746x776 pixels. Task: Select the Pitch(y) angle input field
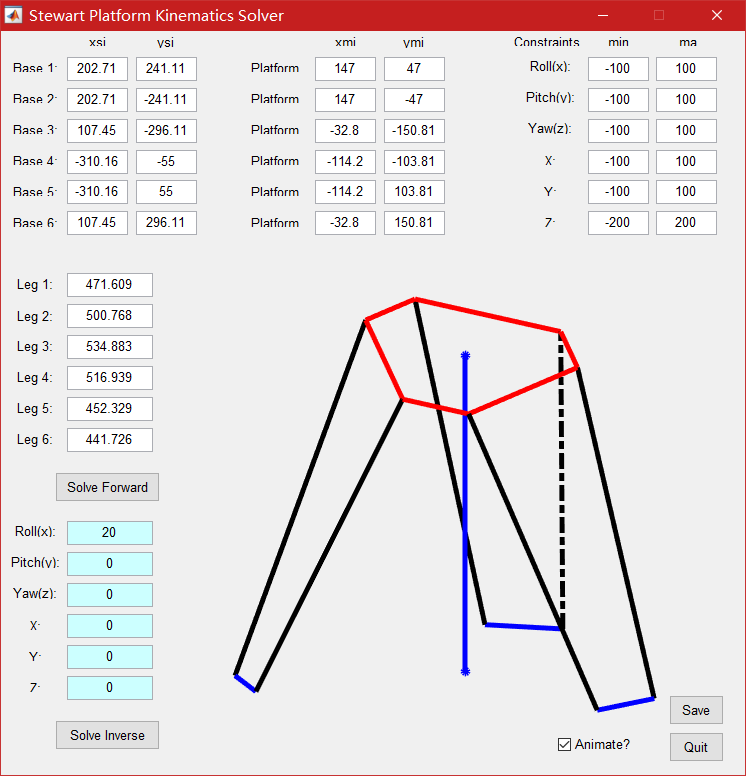click(109, 564)
